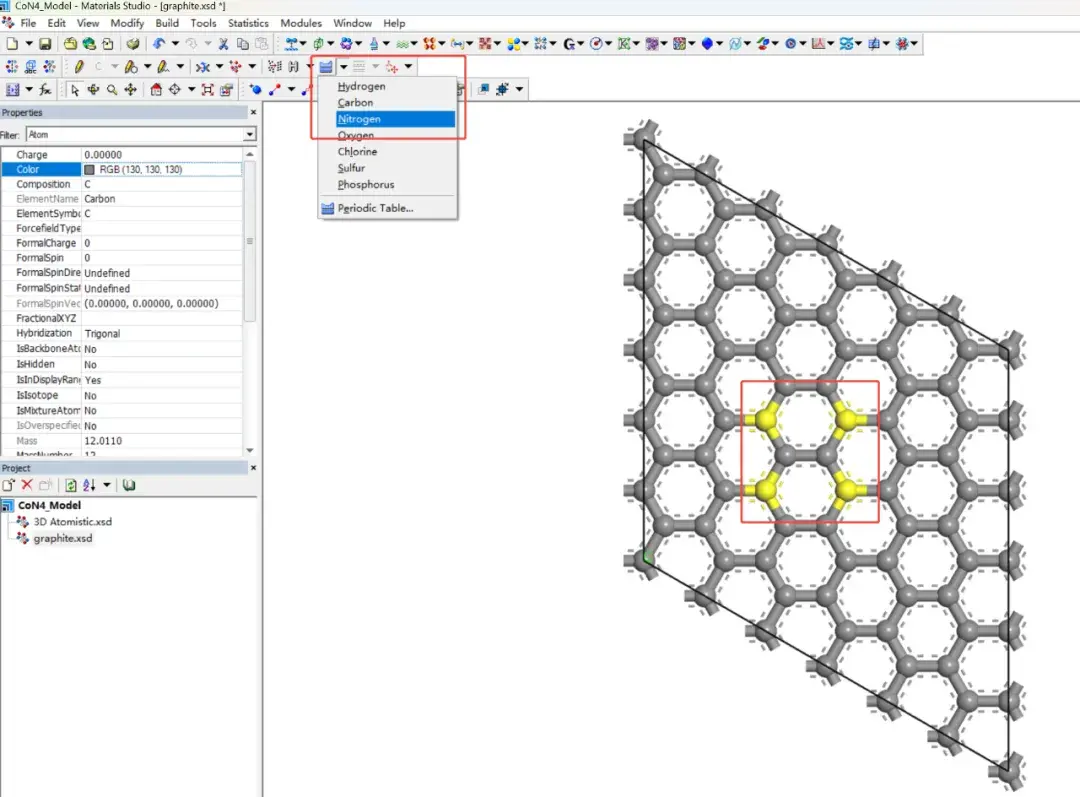
Task: Select Oxygen in the element dropdown menu
Action: tap(356, 135)
